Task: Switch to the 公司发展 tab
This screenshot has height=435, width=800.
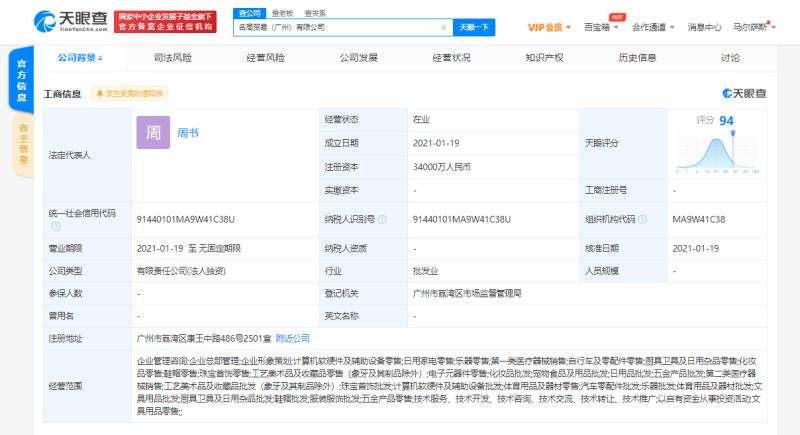Action: (x=359, y=58)
